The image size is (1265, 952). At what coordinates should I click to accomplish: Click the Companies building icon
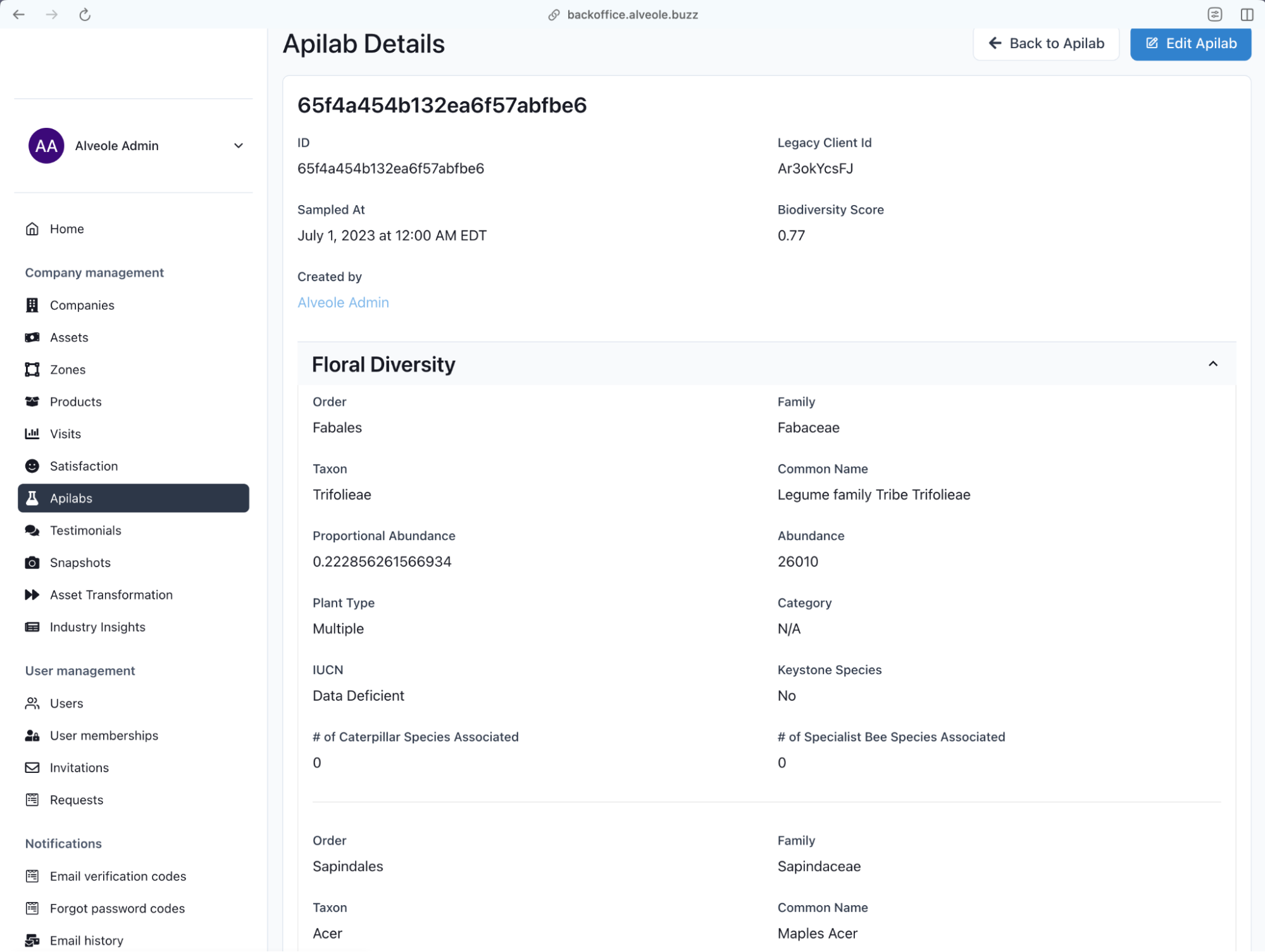click(32, 305)
